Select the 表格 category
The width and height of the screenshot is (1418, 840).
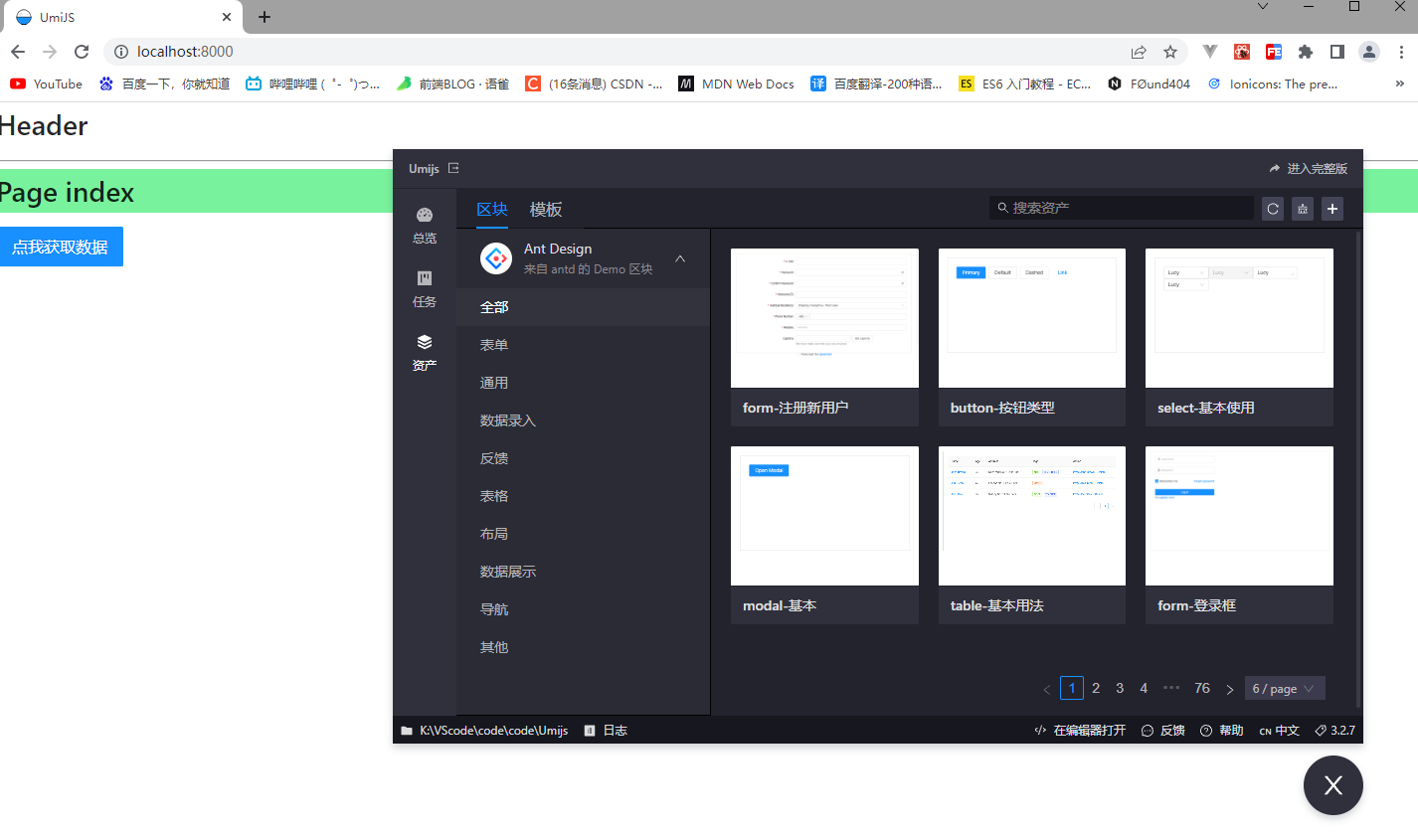click(583, 496)
